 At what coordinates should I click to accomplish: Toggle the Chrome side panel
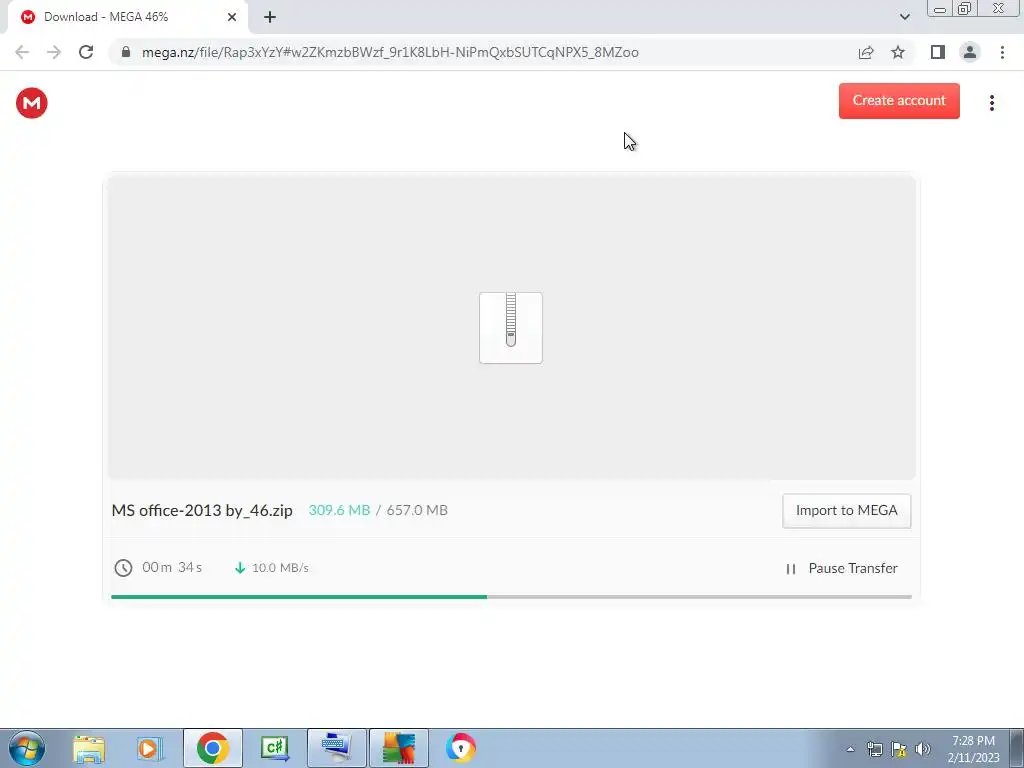click(938, 52)
